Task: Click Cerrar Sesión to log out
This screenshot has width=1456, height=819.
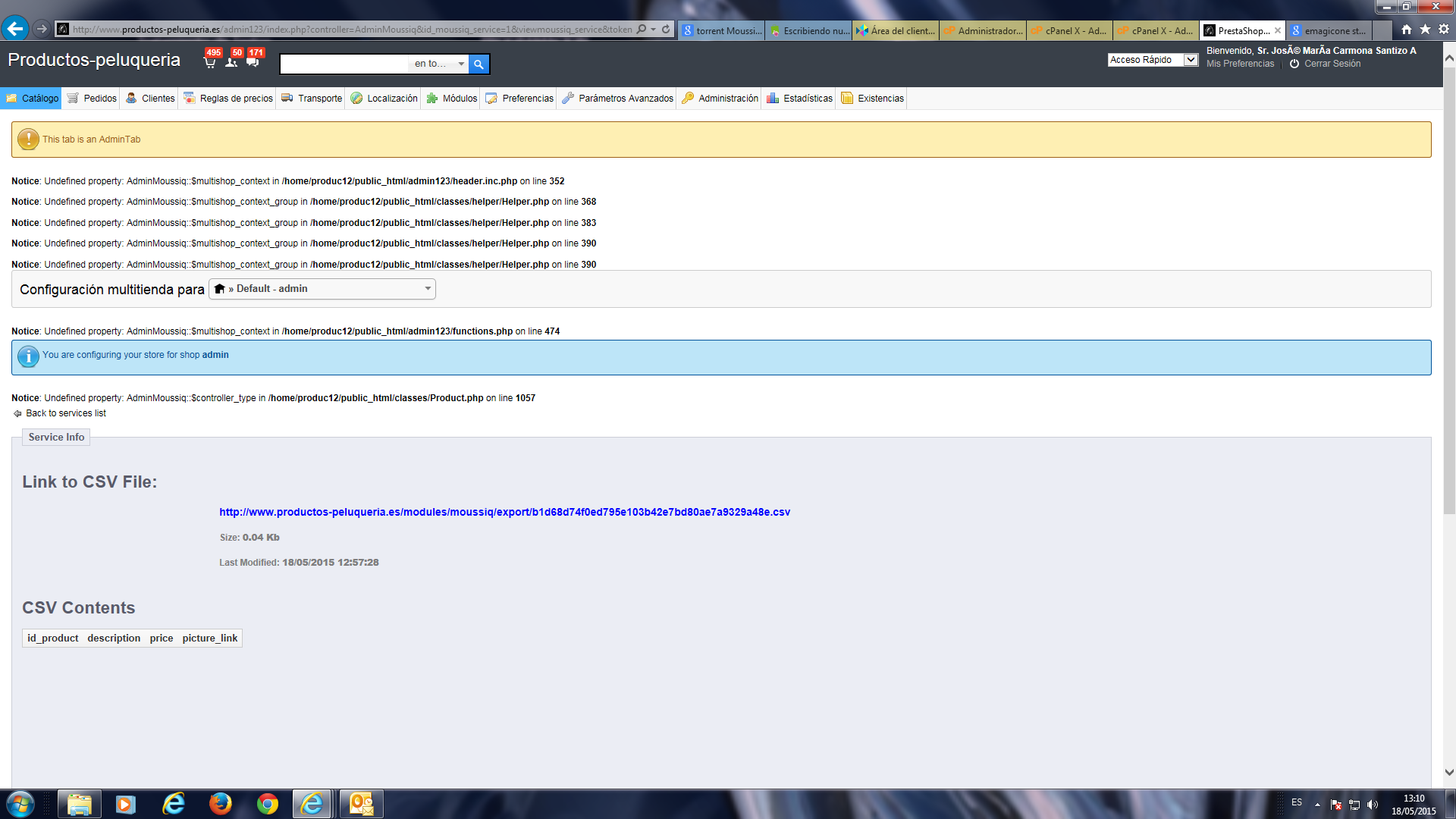Action: (x=1332, y=64)
